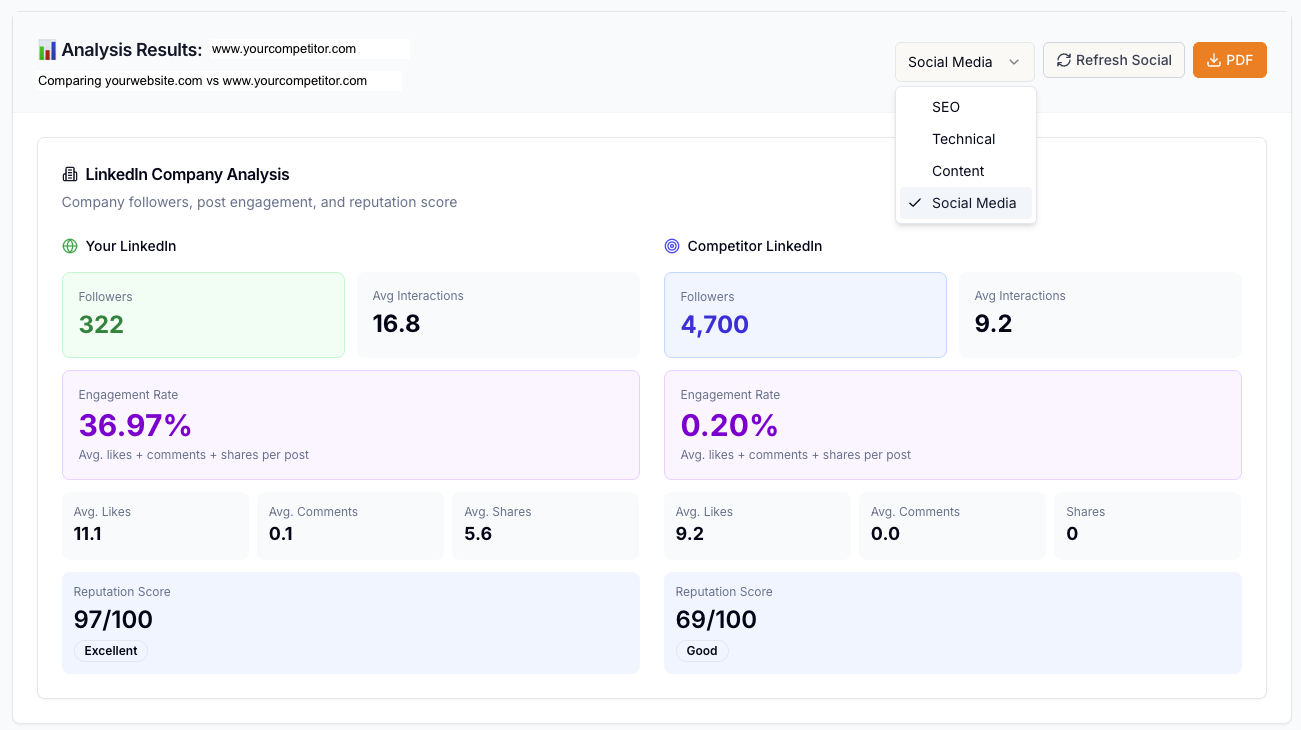Click the PDF download arrow icon

[1213, 60]
